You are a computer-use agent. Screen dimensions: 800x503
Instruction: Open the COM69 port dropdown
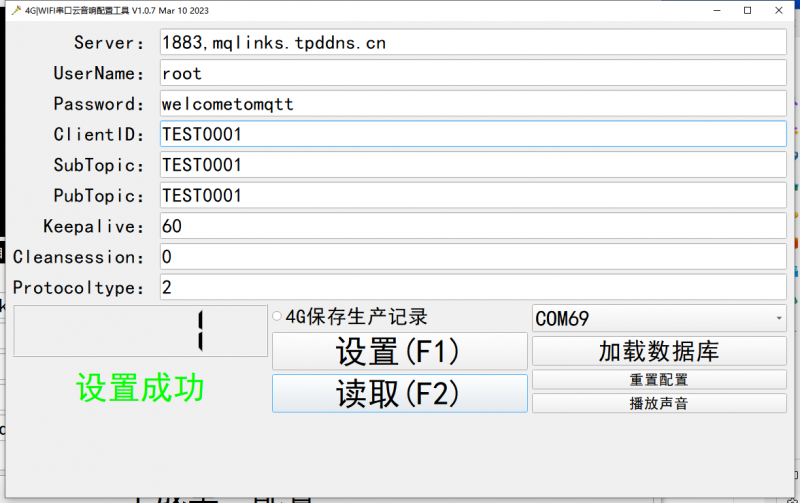[x=659, y=319]
